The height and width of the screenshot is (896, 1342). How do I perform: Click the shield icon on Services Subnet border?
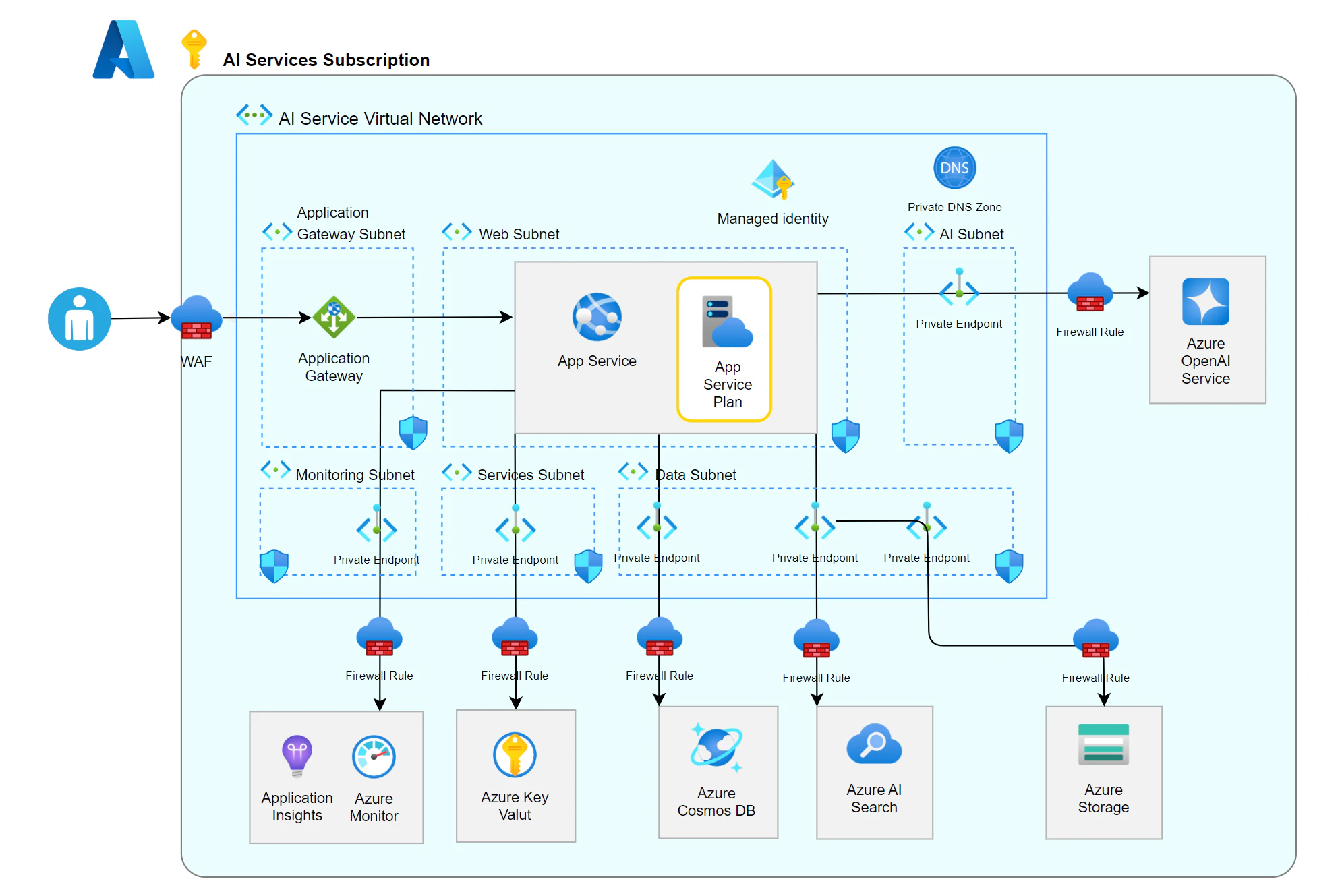588,566
